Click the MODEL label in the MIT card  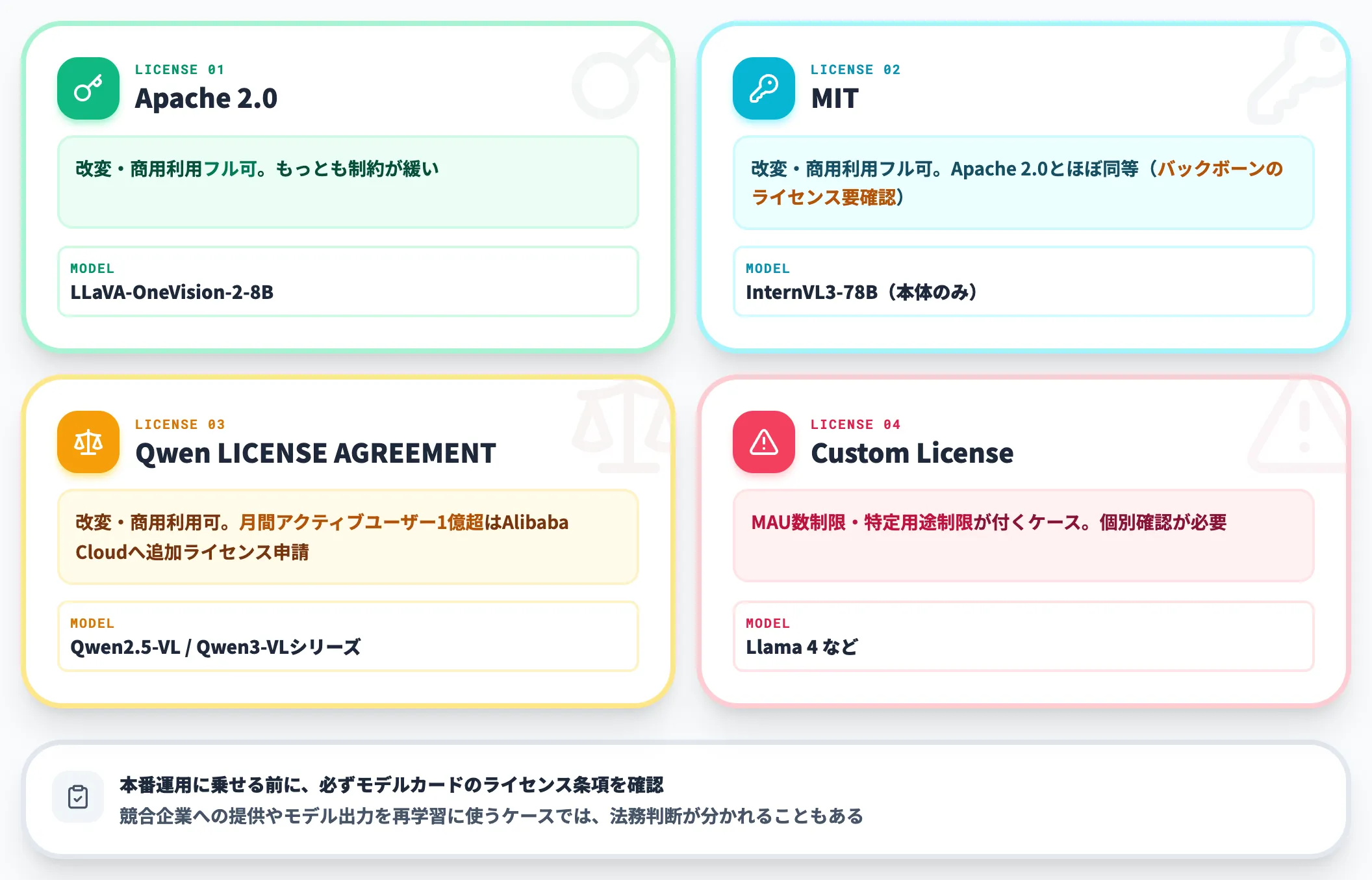click(x=768, y=268)
